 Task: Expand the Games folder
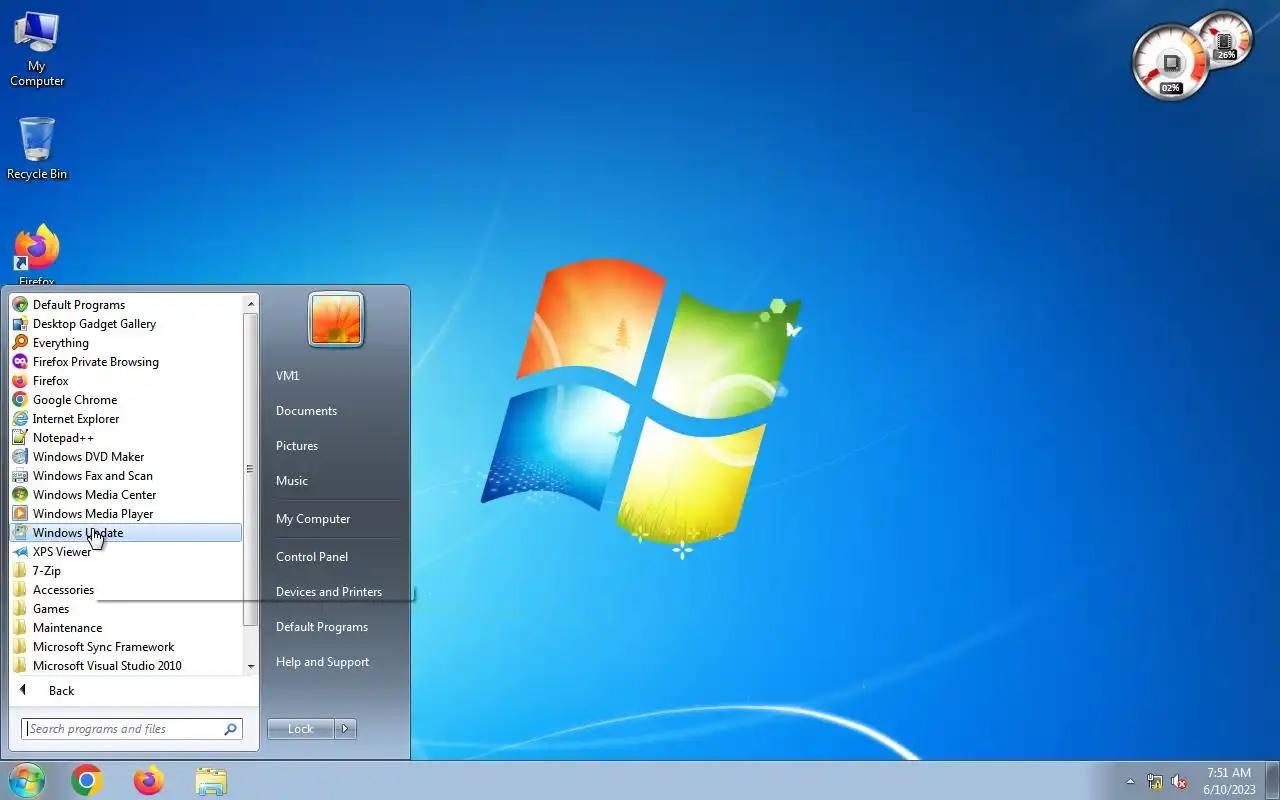coord(125,609)
